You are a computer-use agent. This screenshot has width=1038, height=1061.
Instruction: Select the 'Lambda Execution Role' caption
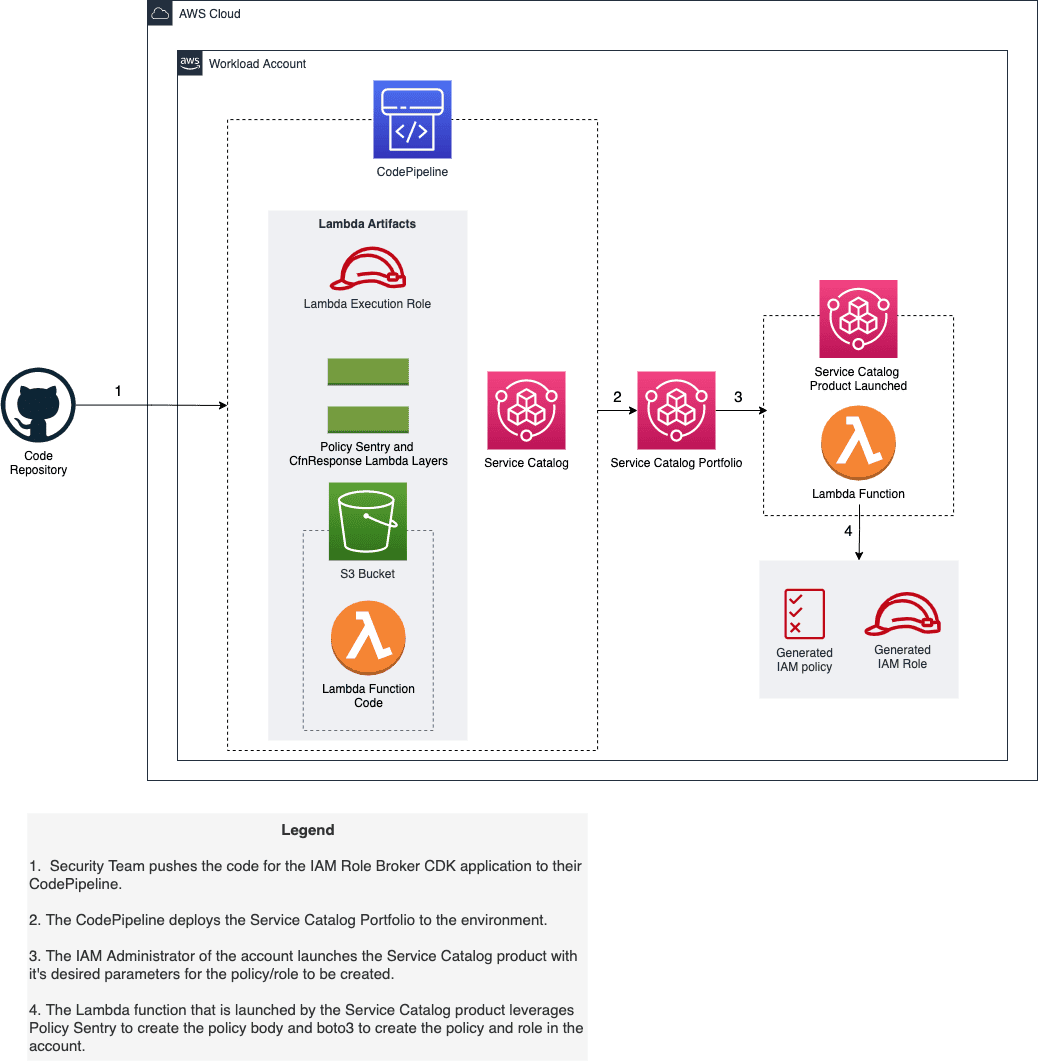point(367,304)
